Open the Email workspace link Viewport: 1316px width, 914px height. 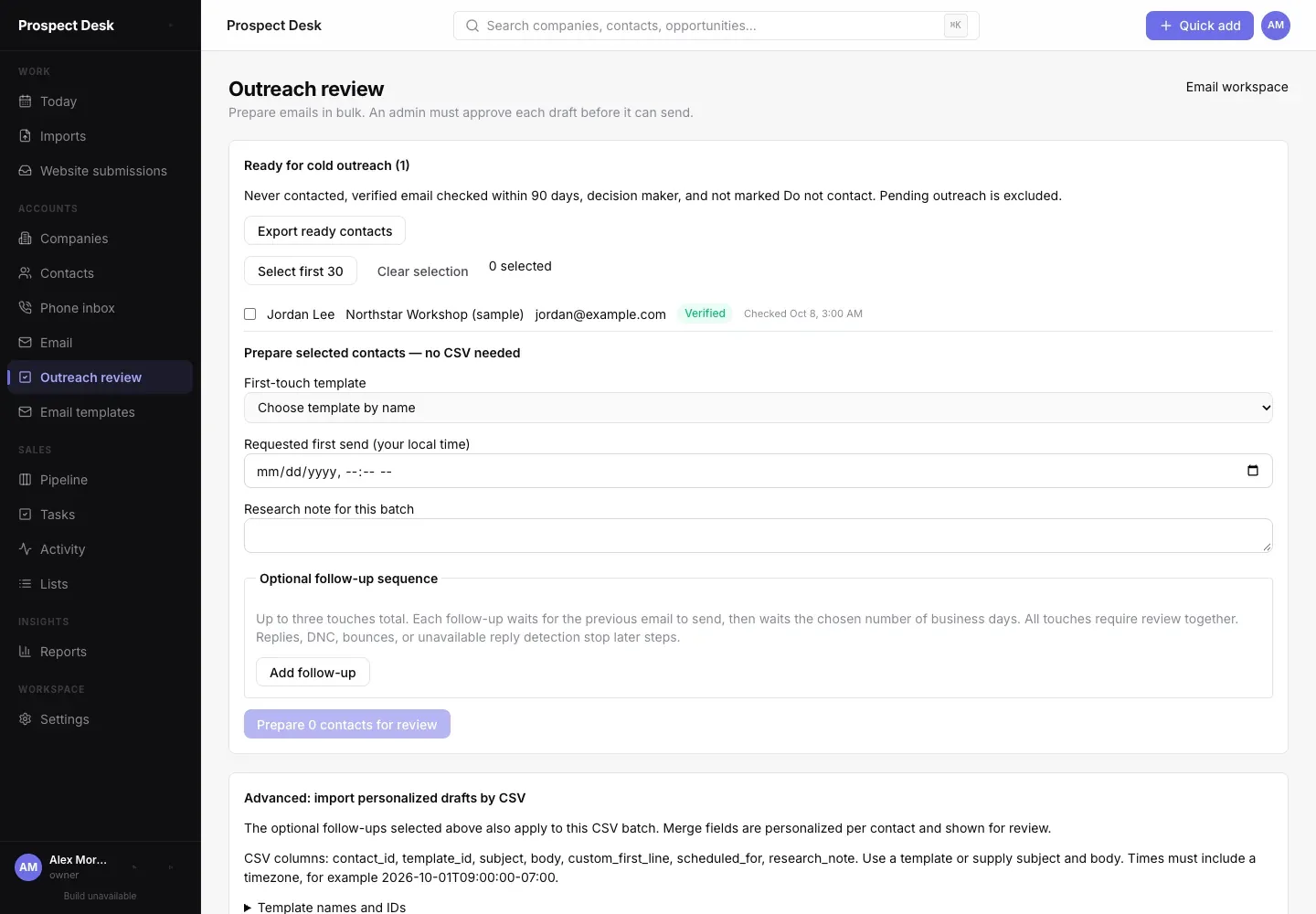(1237, 87)
